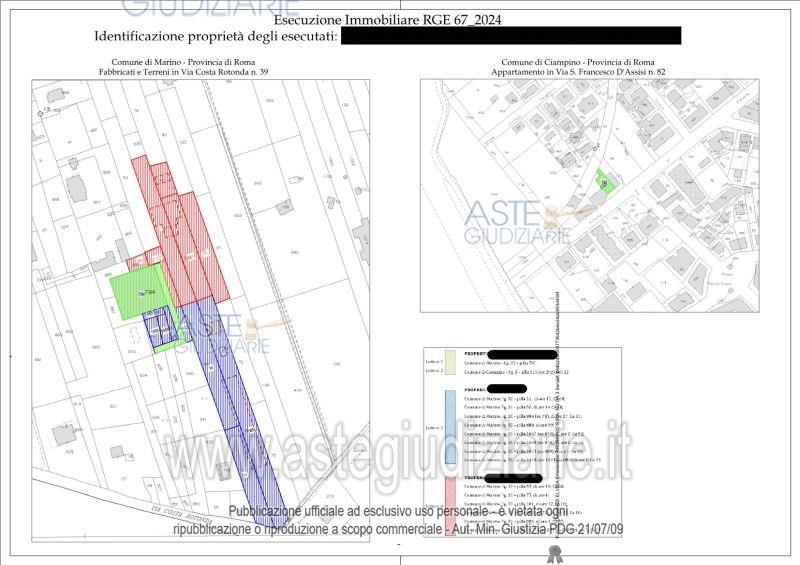800x565 pixels.
Task: Click "Fabbricati e Terreni in Via Costa Rotonda" subtitle
Action: pos(183,72)
